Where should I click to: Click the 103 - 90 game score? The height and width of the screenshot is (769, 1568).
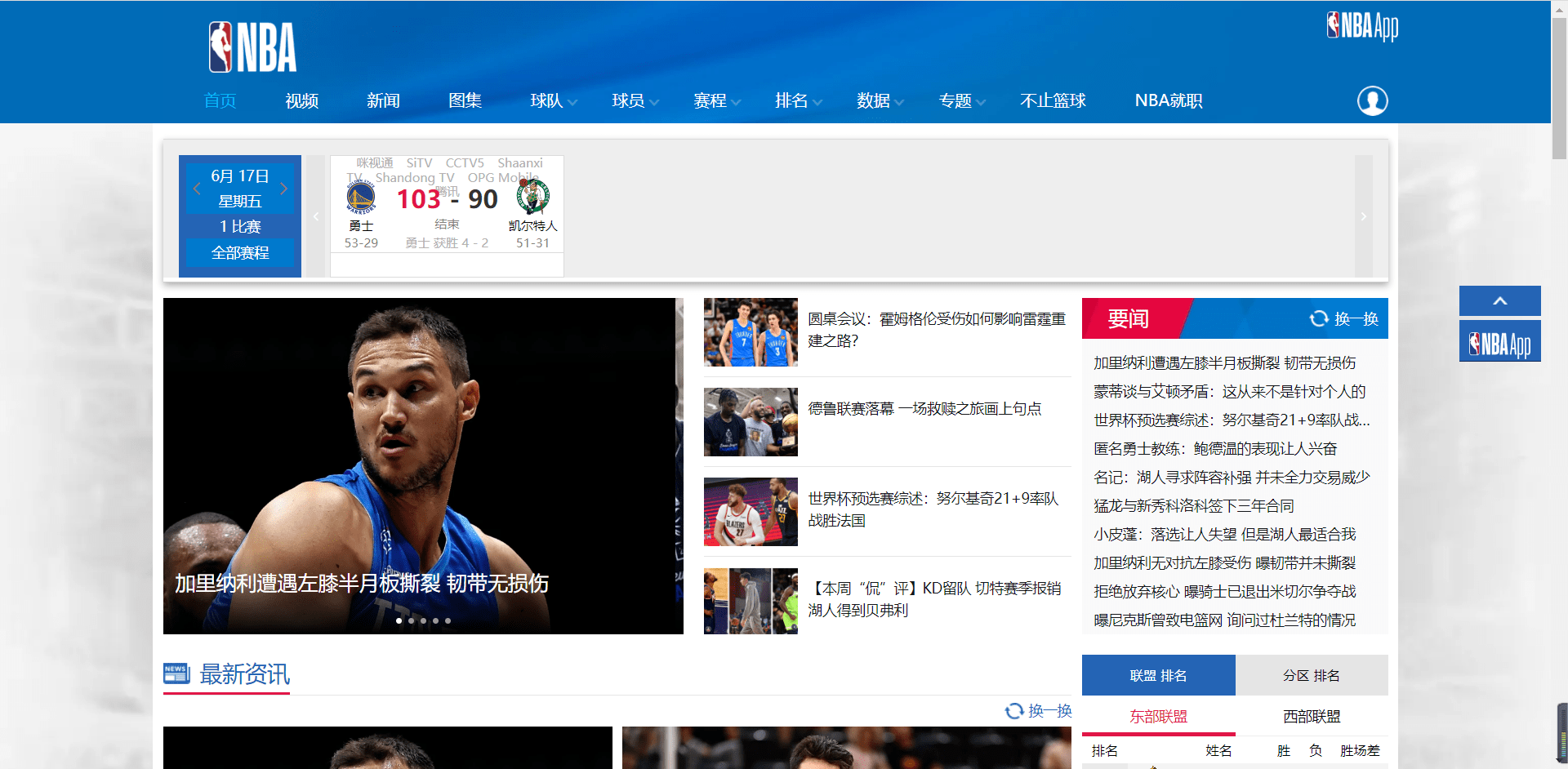447,199
